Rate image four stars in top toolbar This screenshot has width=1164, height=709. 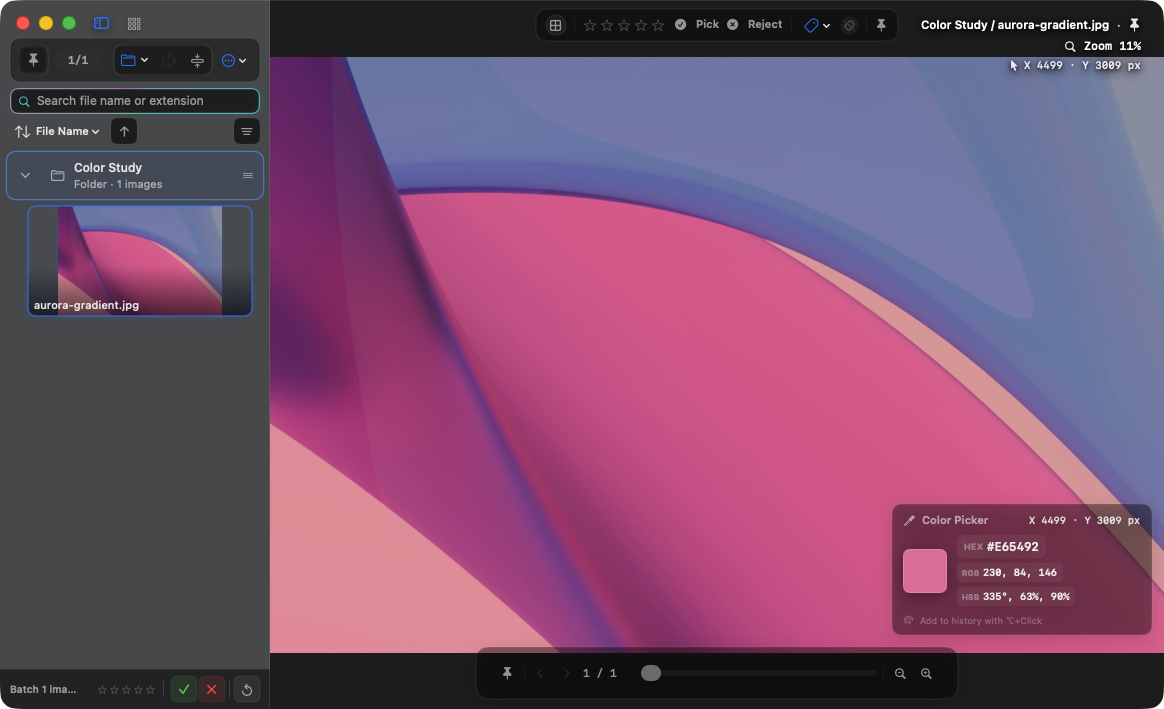pos(641,25)
